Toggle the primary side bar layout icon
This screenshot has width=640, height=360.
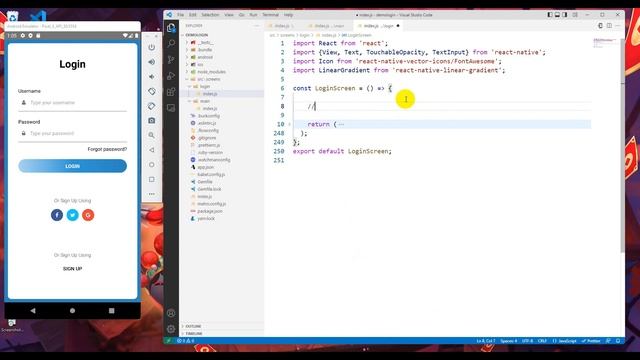point(550,15)
